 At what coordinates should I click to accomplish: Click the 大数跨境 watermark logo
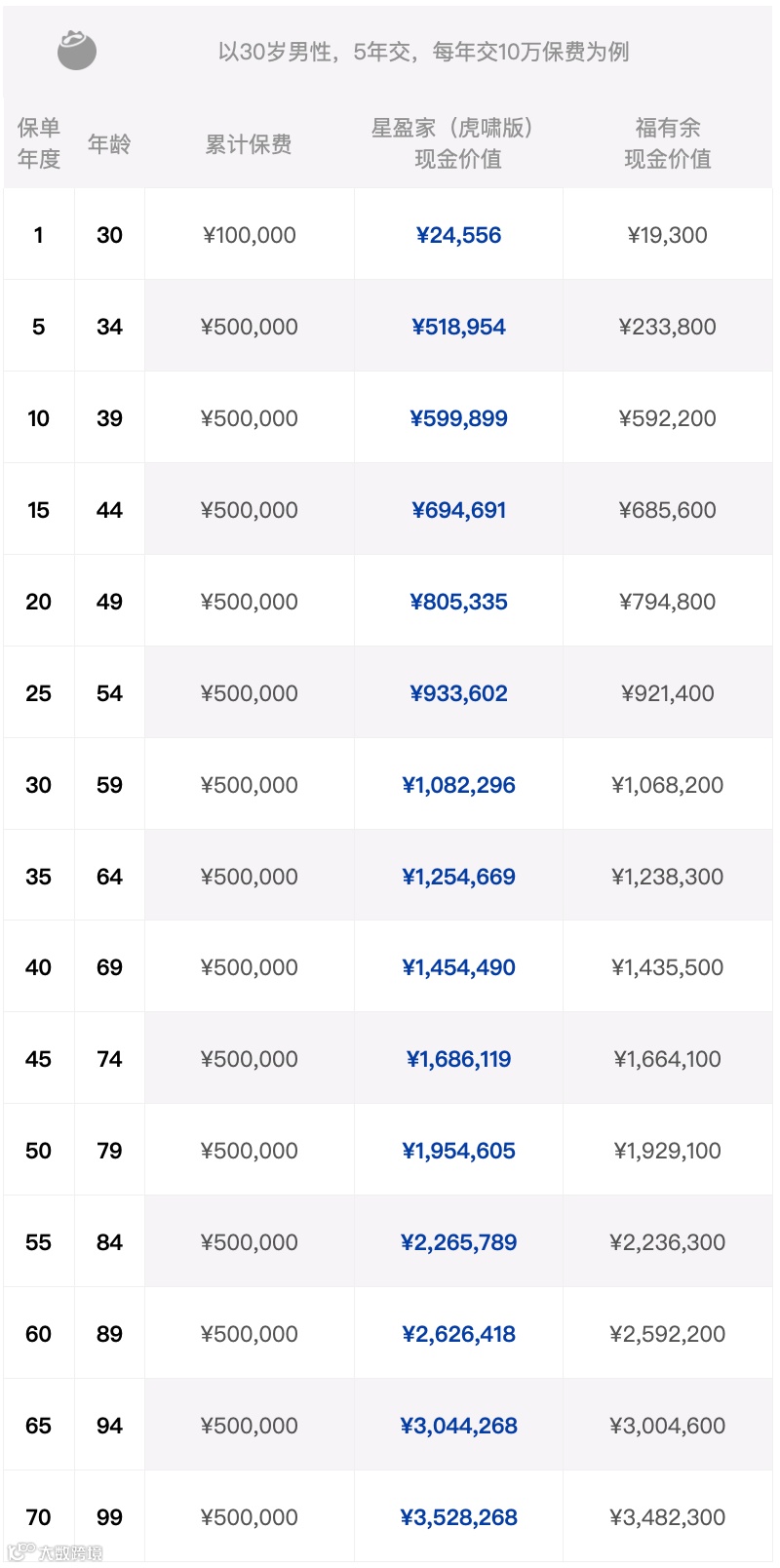pos(55,1551)
